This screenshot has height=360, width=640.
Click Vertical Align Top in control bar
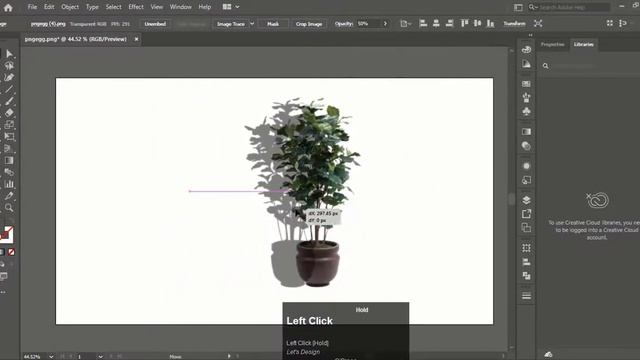[464, 24]
